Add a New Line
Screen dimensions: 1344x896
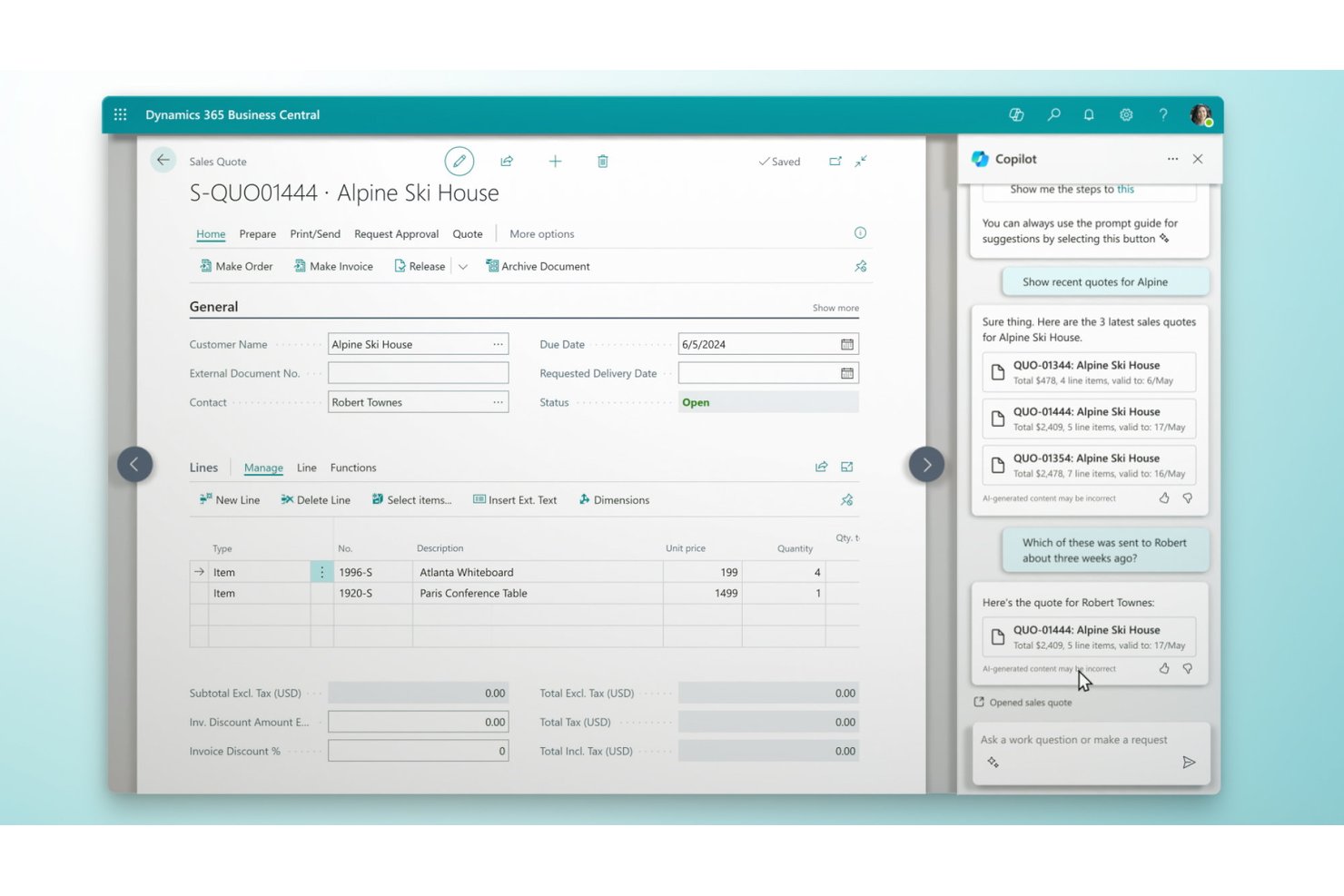(x=230, y=499)
